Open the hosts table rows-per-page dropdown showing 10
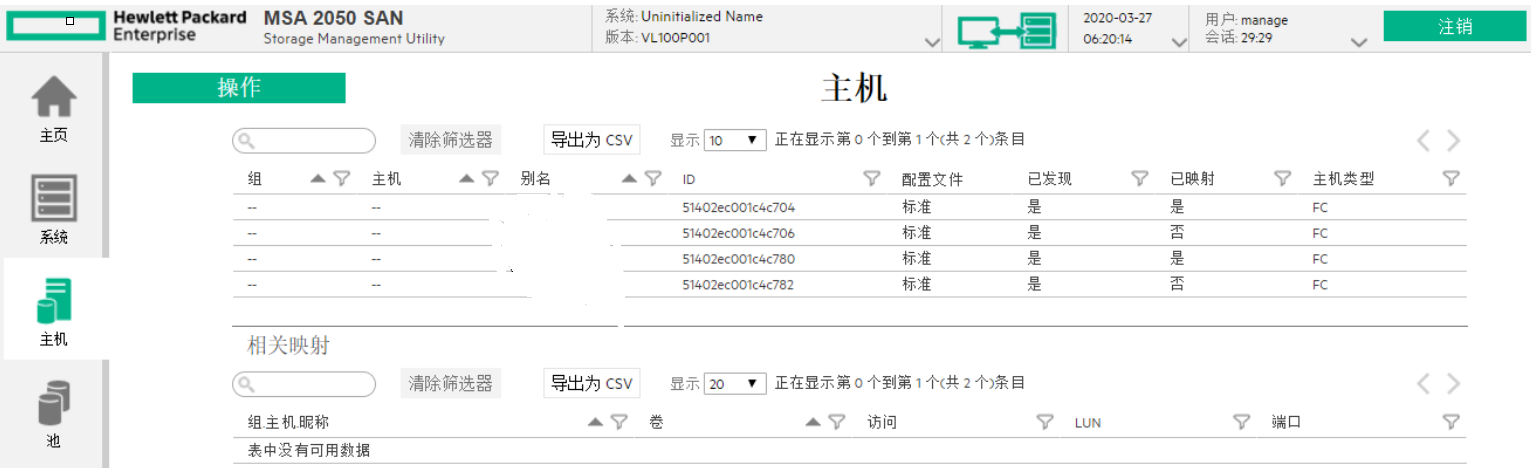This screenshot has width=1531, height=468. (x=735, y=141)
